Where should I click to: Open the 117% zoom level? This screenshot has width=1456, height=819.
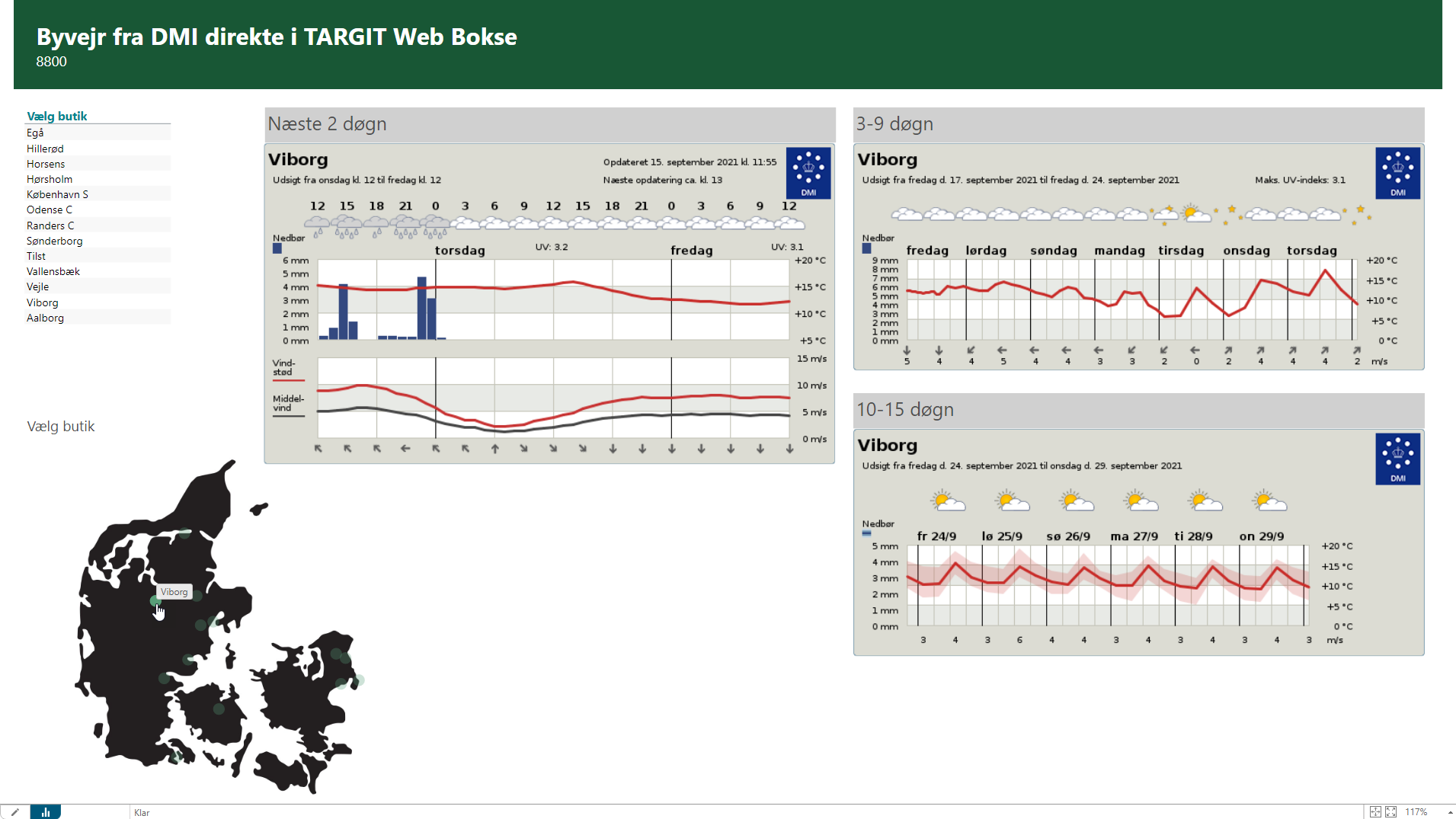pyautogui.click(x=1416, y=812)
